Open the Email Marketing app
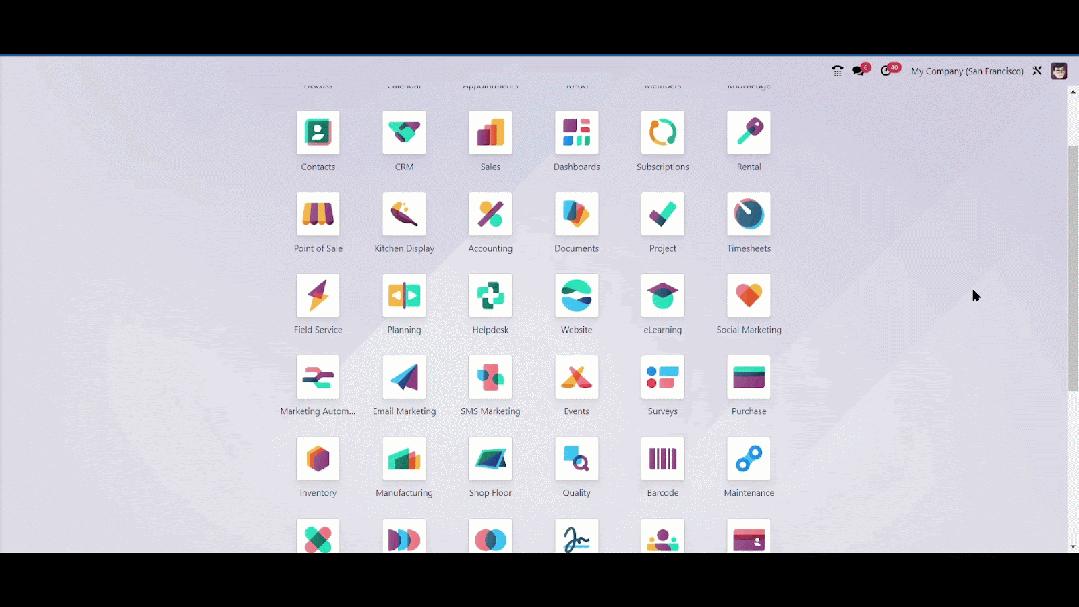This screenshot has height=607, width=1079. (x=403, y=377)
